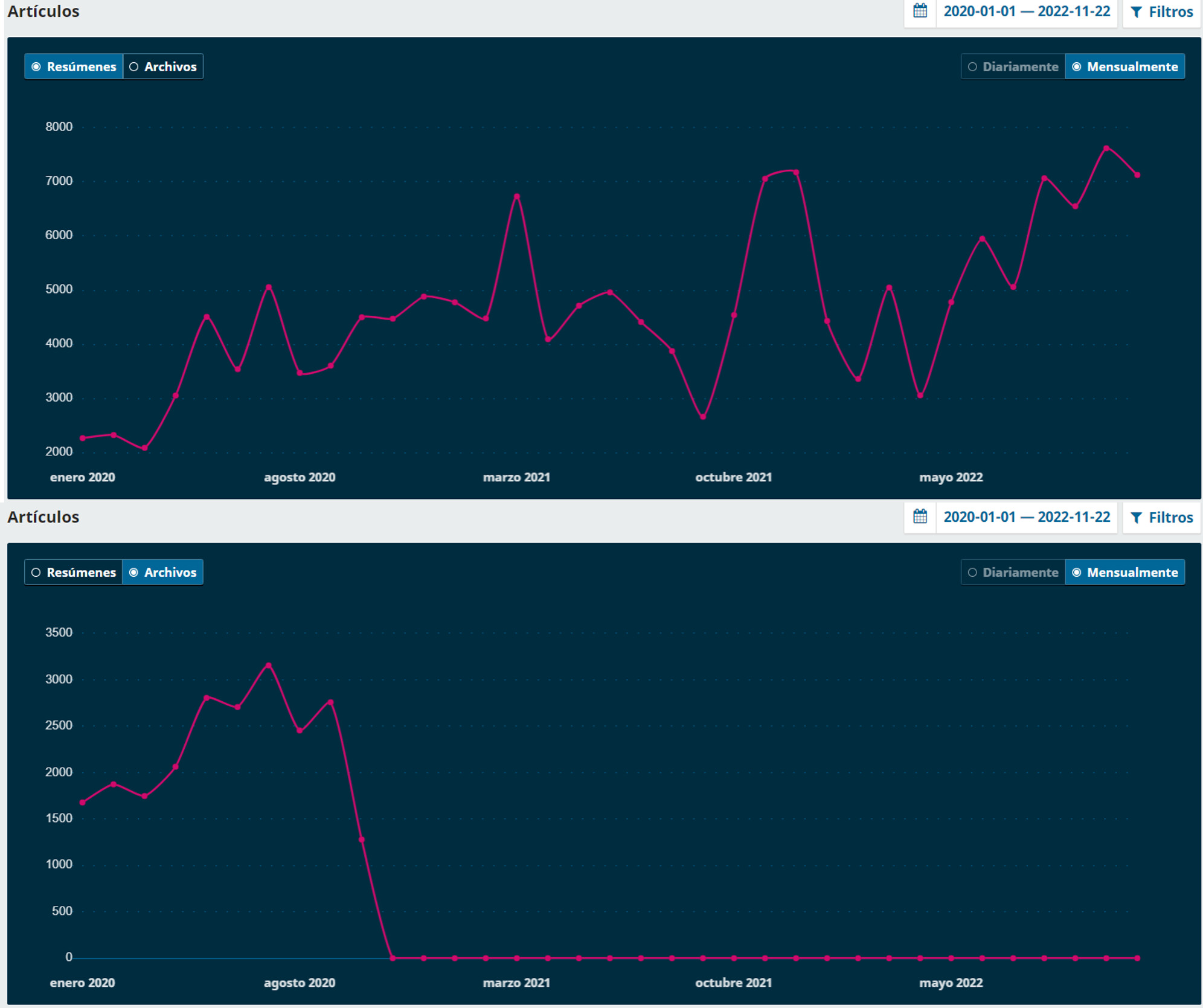
Task: Click the 'octubre 2021' axis label in top chart
Action: tap(734, 477)
